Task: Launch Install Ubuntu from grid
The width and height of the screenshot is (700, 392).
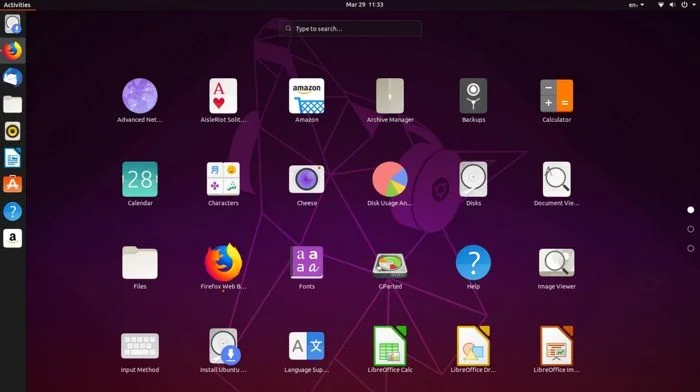Action: click(x=225, y=346)
